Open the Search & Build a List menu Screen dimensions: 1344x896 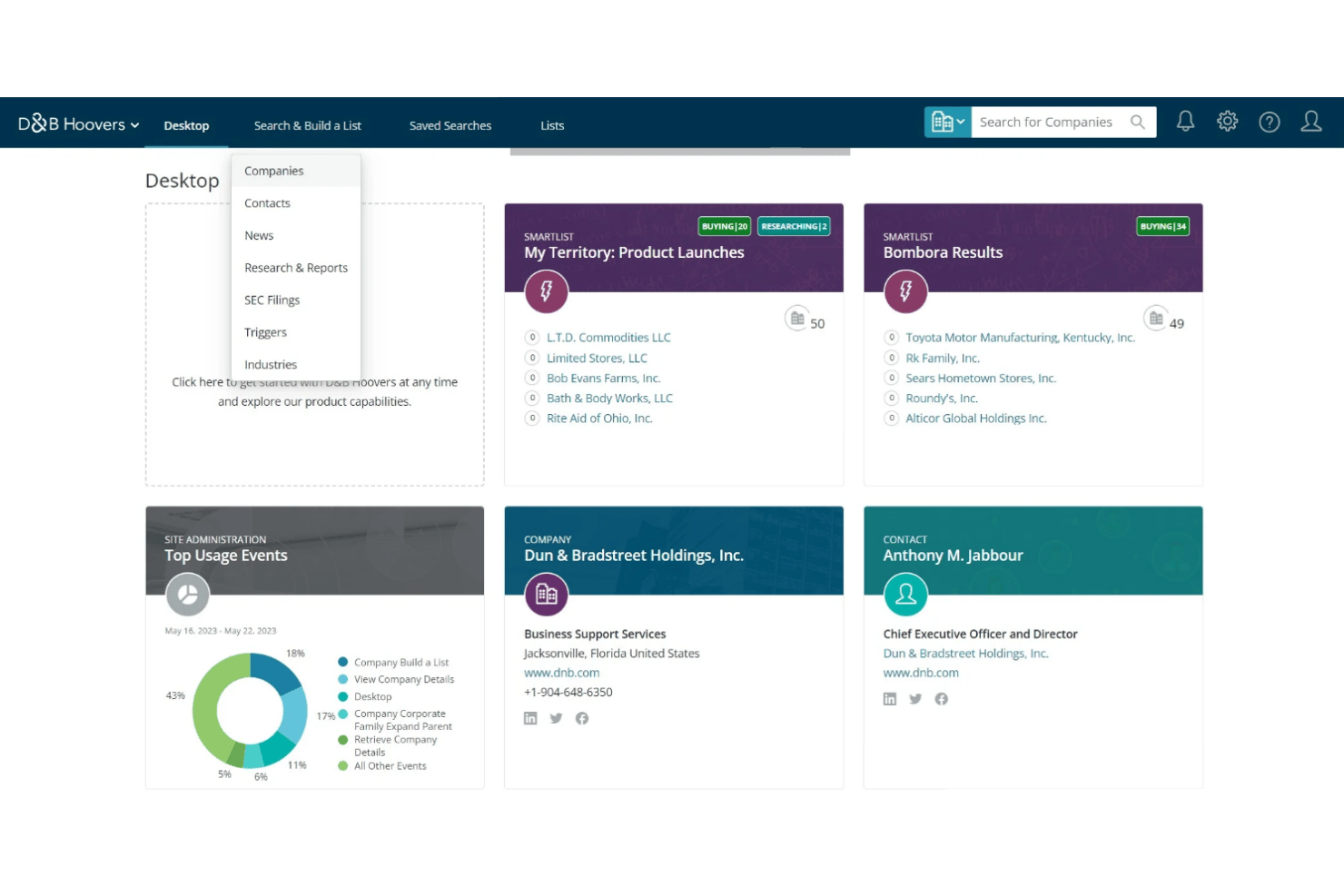pos(308,125)
